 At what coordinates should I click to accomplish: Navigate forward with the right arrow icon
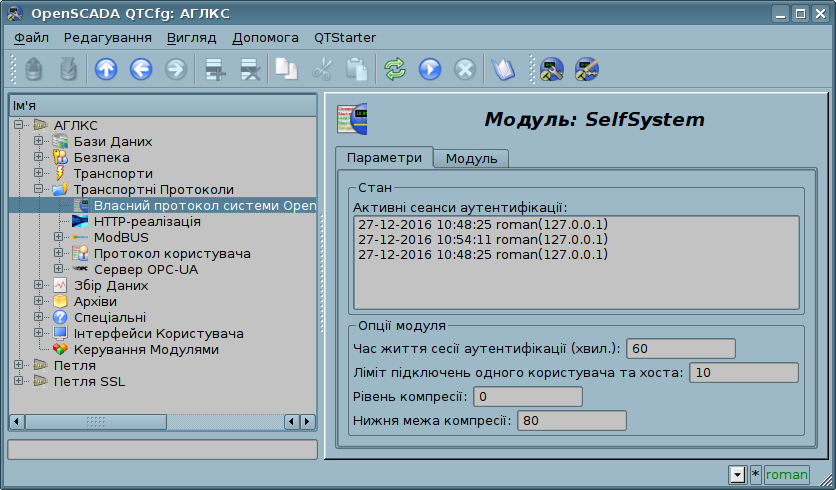[176, 69]
